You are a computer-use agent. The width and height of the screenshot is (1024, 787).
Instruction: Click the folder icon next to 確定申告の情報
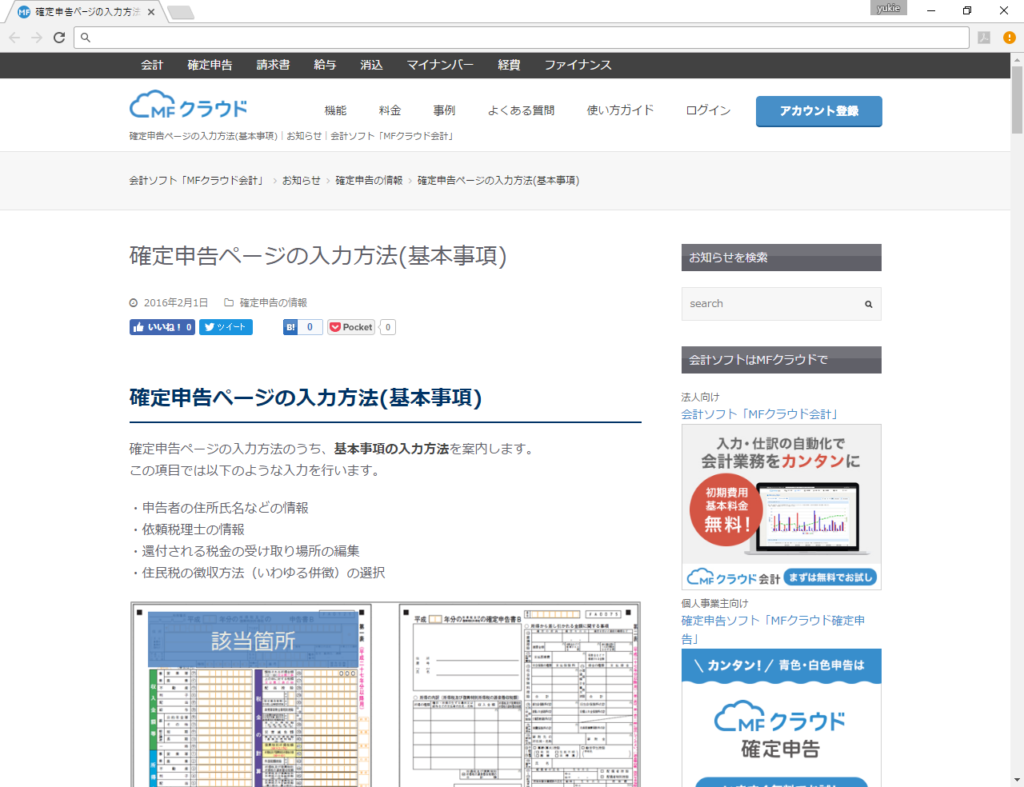tap(228, 302)
